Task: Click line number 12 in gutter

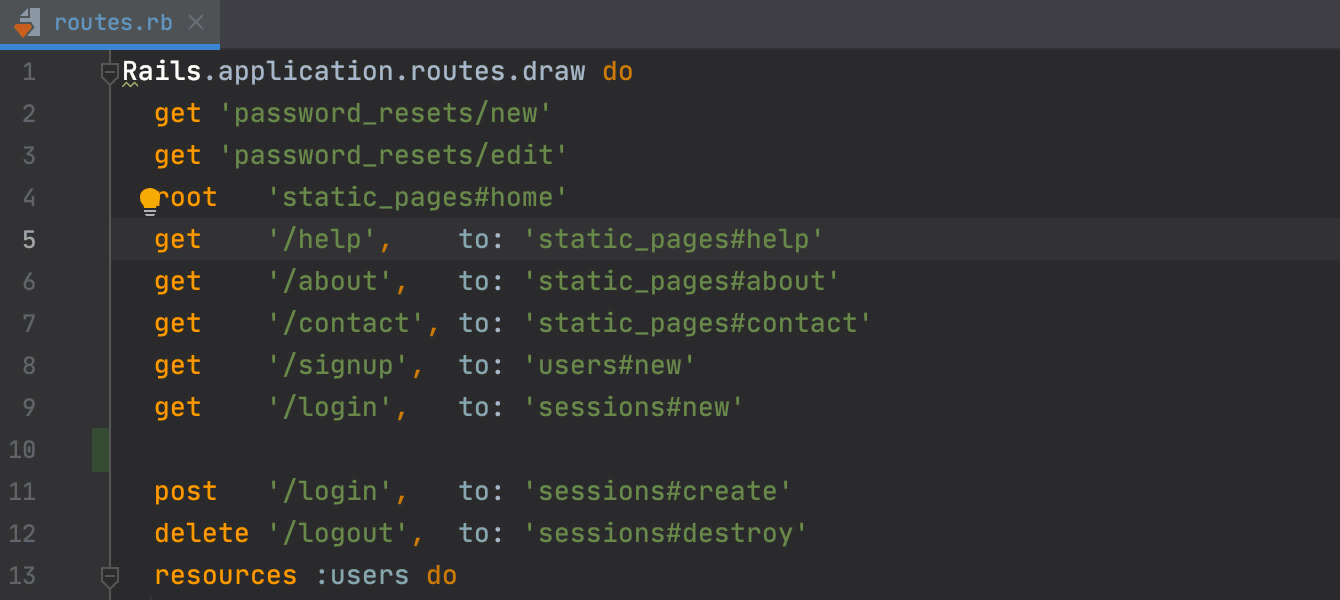Action: (22, 534)
